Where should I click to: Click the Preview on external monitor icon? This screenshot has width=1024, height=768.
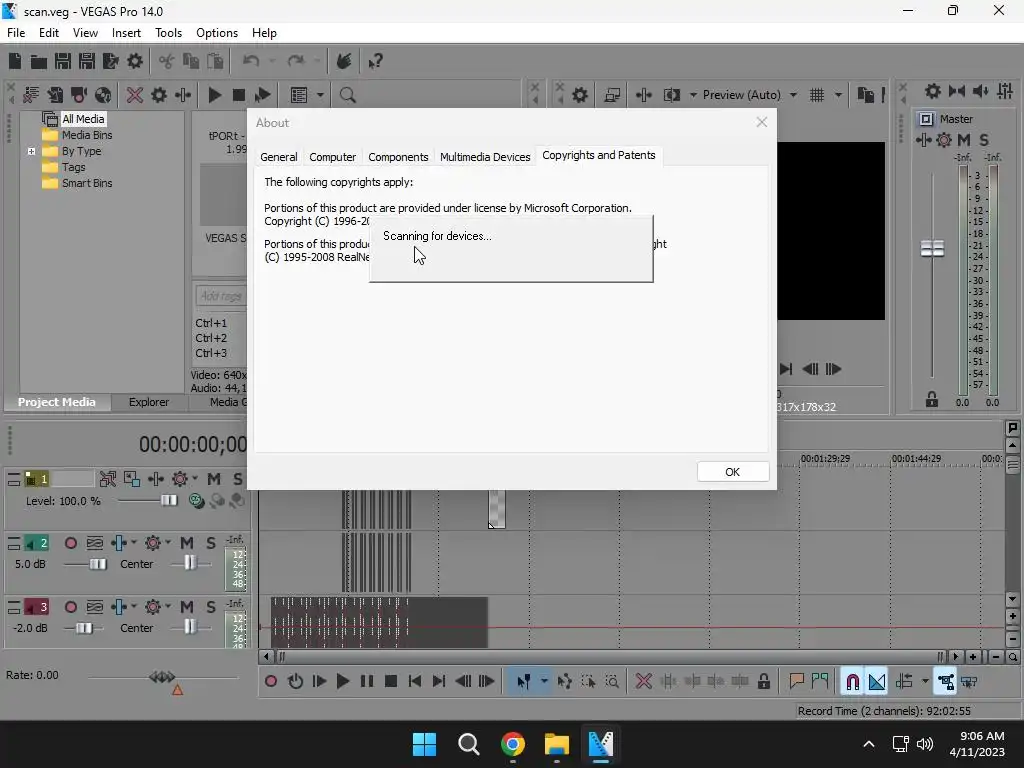612,95
